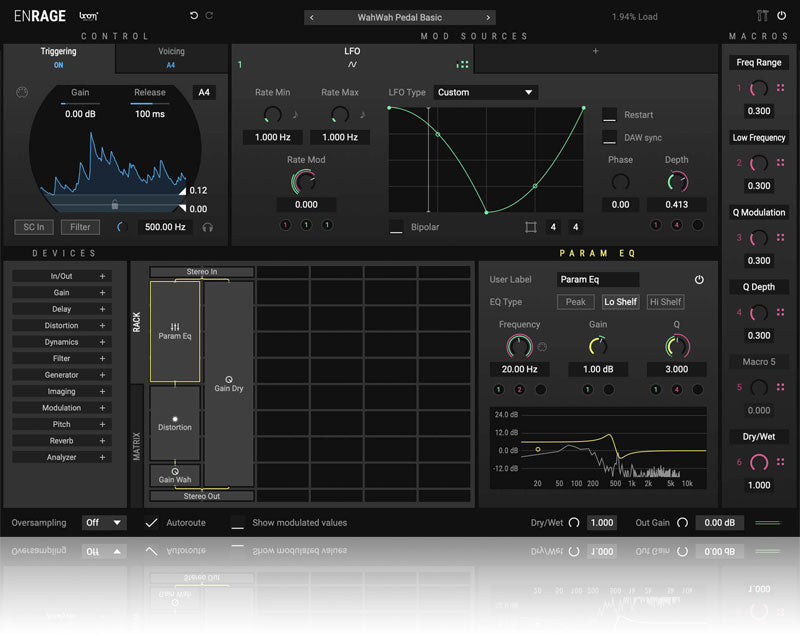Select Hi Shelf EQ type
Image resolution: width=800 pixels, height=637 pixels.
tap(665, 302)
